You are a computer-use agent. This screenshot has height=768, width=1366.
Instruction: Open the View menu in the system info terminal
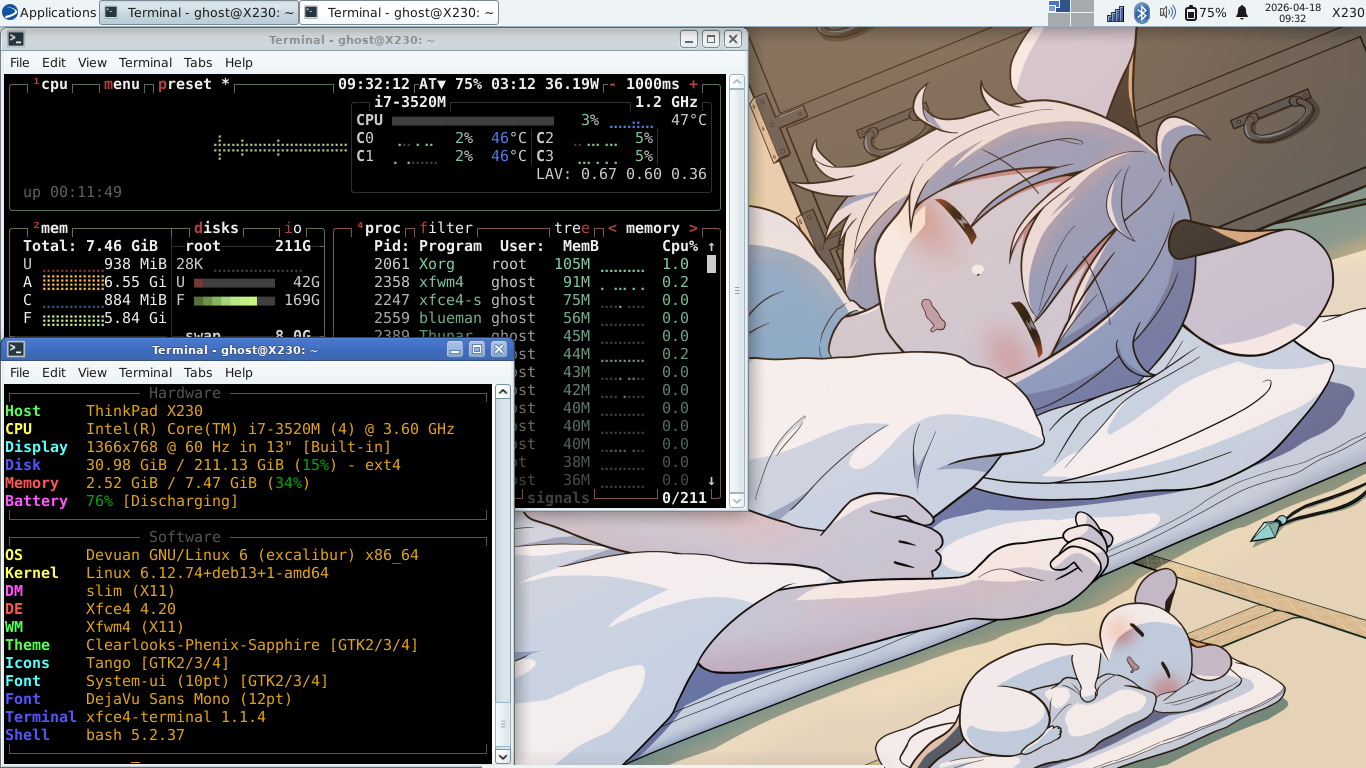point(92,372)
